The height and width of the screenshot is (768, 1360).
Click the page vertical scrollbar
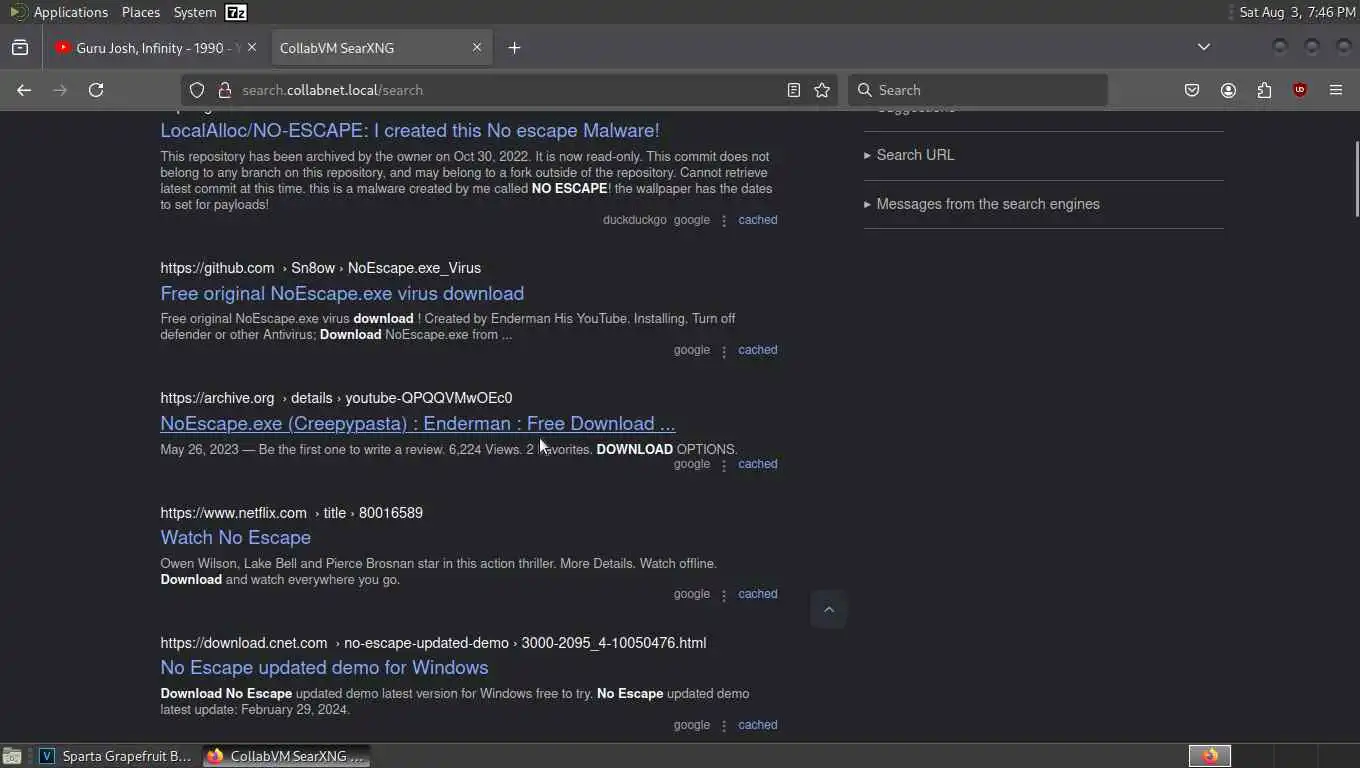point(1356,178)
